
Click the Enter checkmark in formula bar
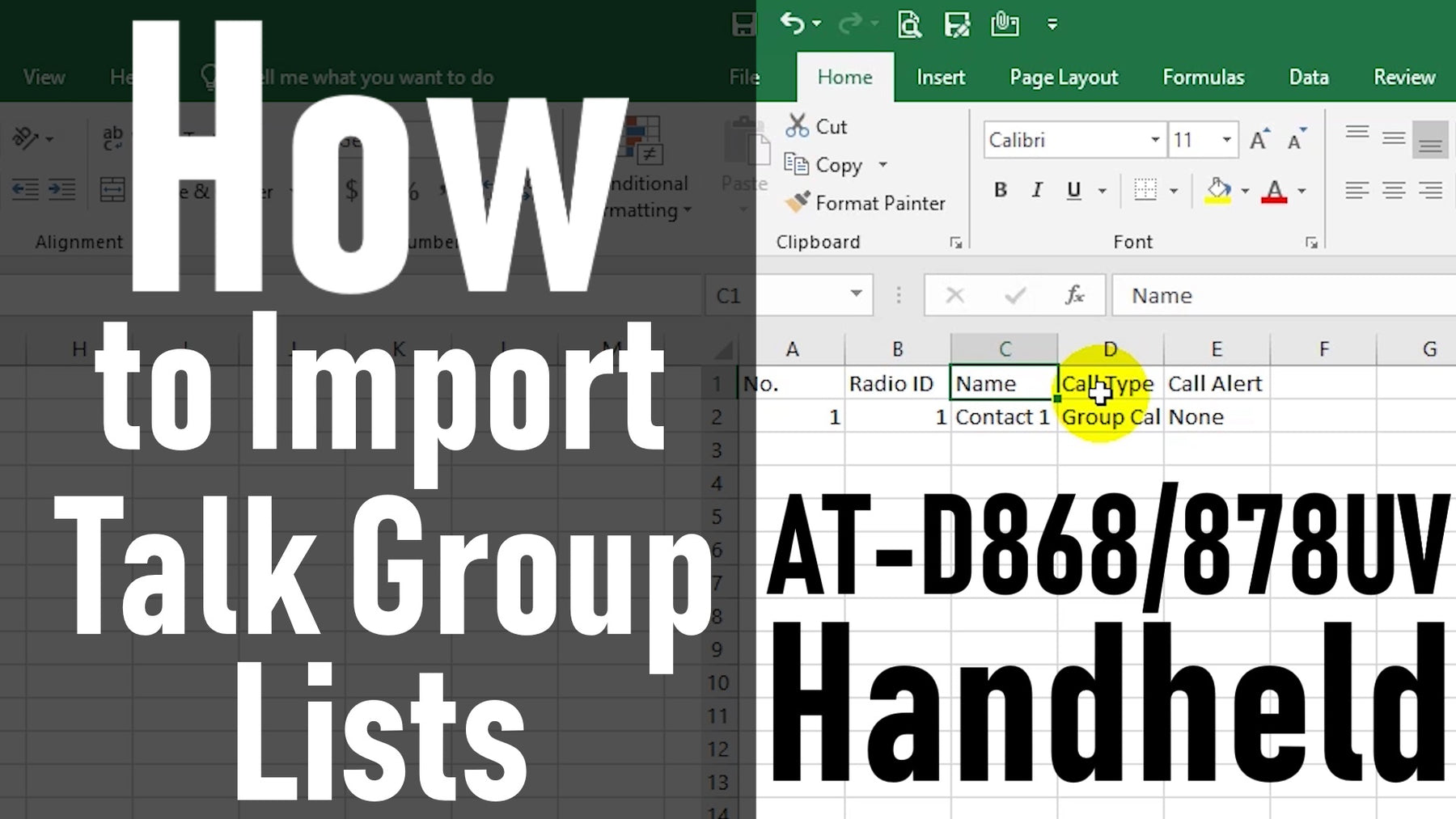click(1015, 295)
